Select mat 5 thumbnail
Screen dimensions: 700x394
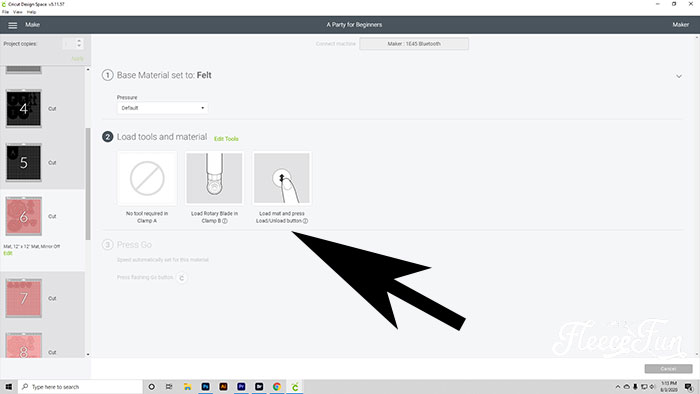24,162
